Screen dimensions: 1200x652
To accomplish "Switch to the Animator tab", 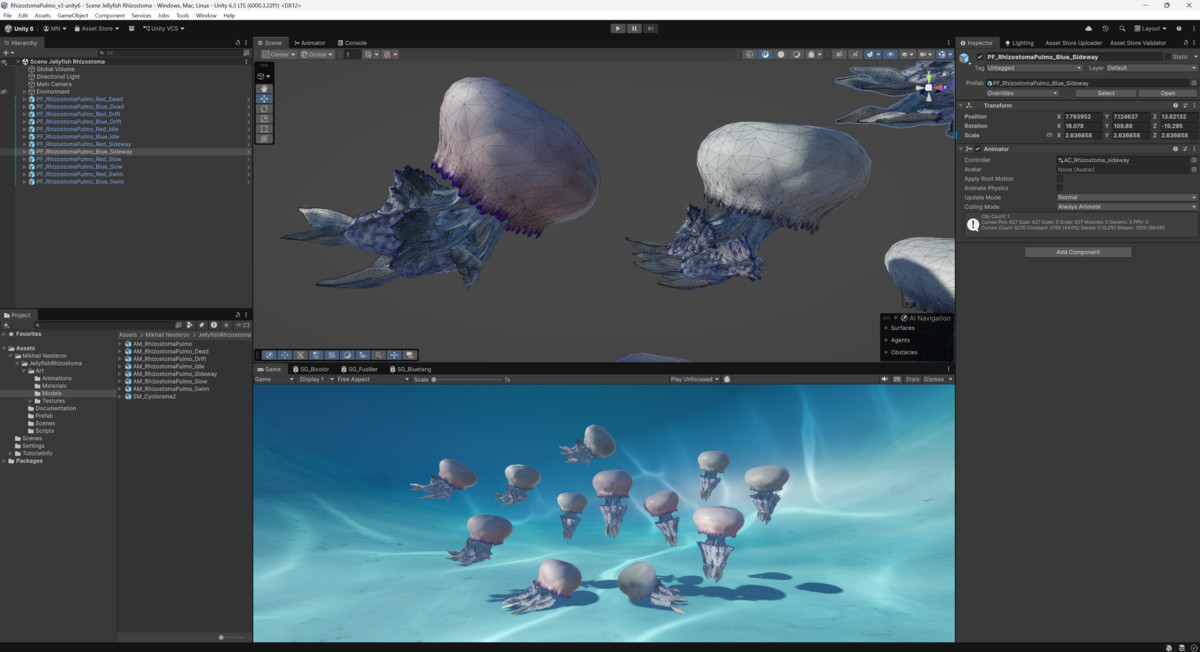I will [310, 43].
